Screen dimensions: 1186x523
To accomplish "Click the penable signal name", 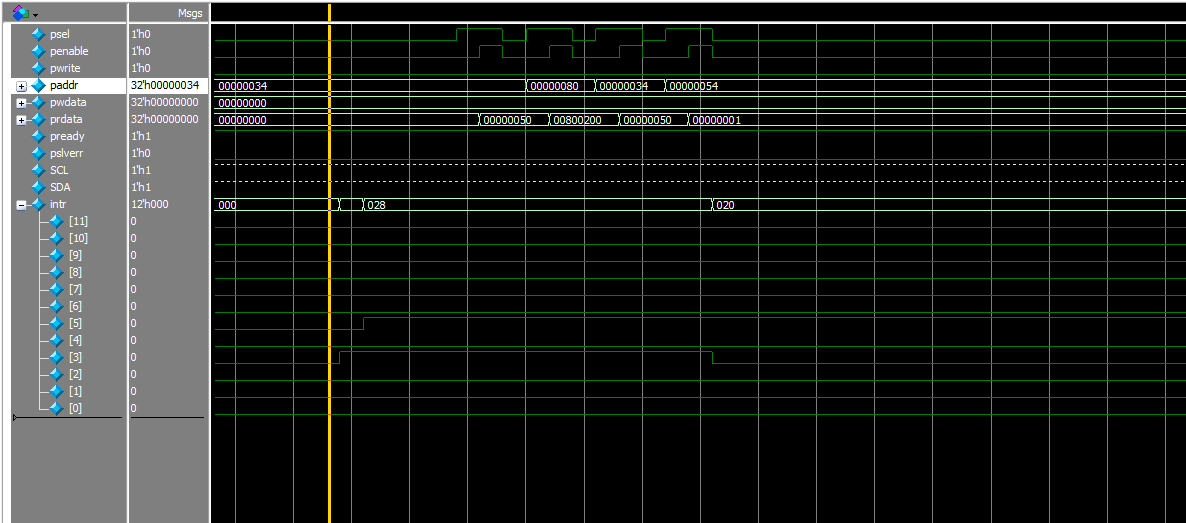I will pos(69,51).
